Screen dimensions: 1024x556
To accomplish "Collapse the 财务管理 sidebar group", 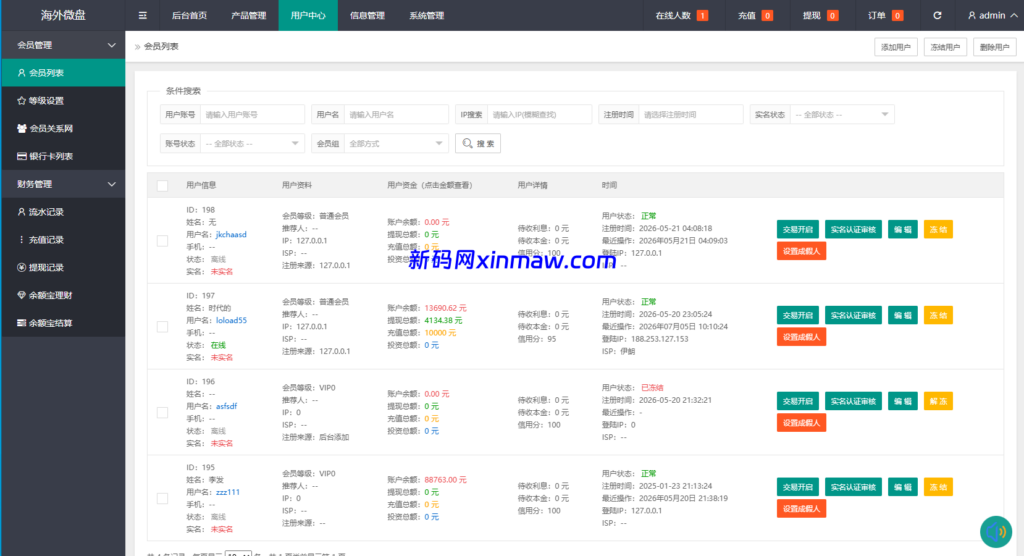I will pos(63,184).
